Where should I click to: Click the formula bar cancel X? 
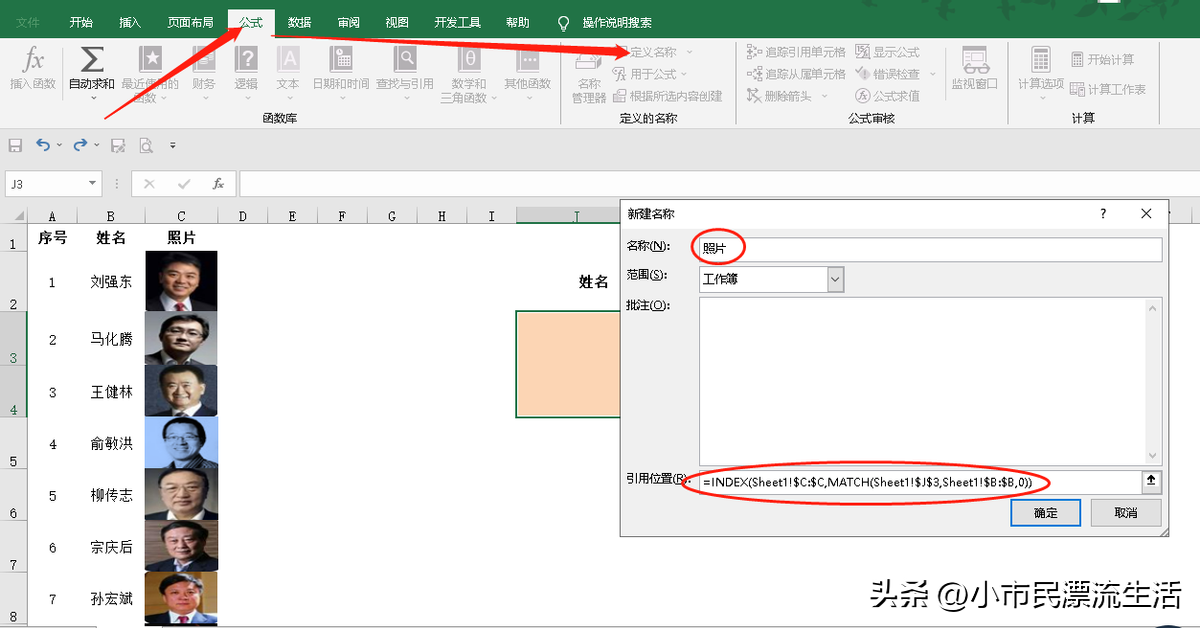(149, 184)
